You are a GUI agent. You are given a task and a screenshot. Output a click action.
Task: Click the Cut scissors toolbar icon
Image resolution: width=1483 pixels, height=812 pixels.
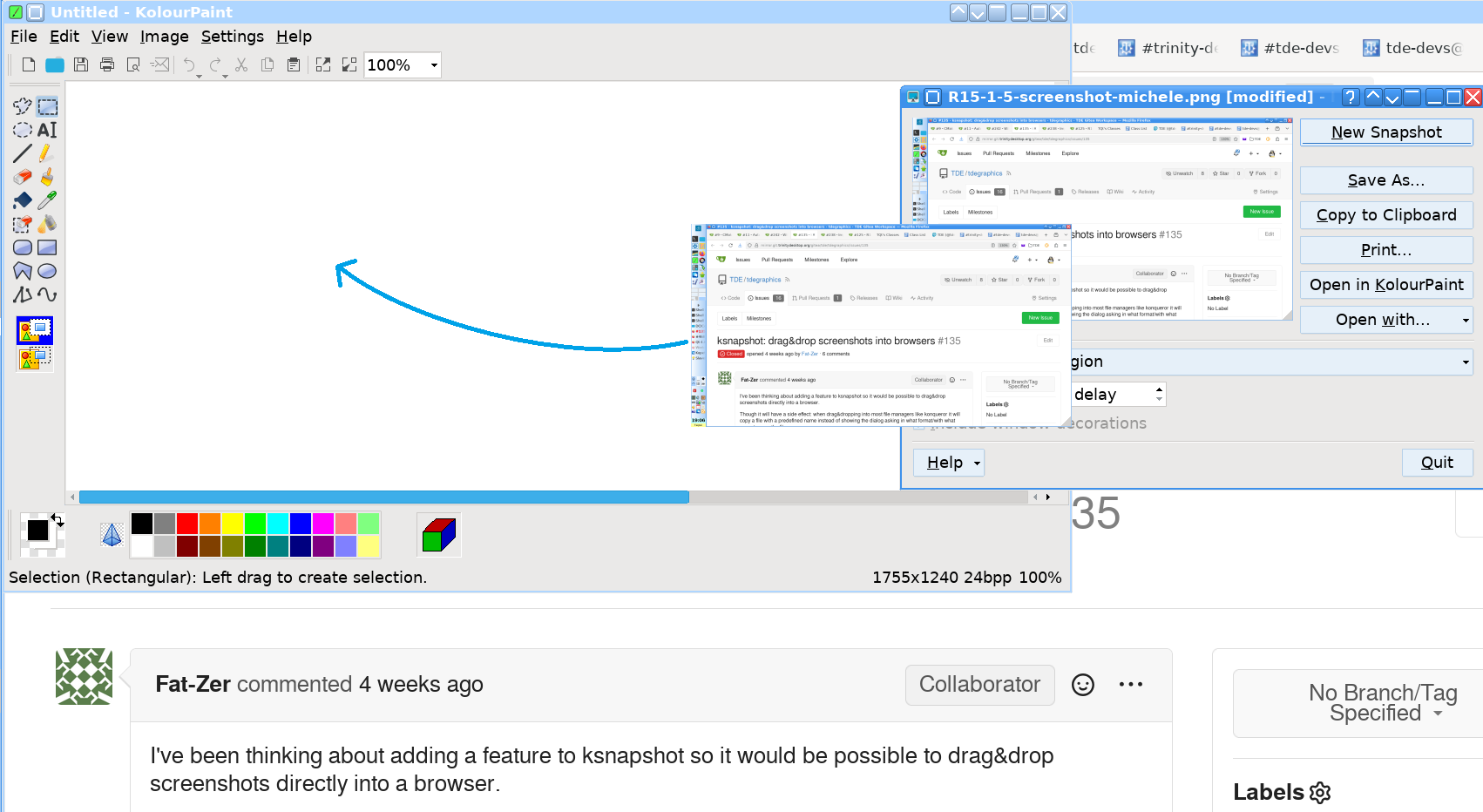[x=241, y=64]
